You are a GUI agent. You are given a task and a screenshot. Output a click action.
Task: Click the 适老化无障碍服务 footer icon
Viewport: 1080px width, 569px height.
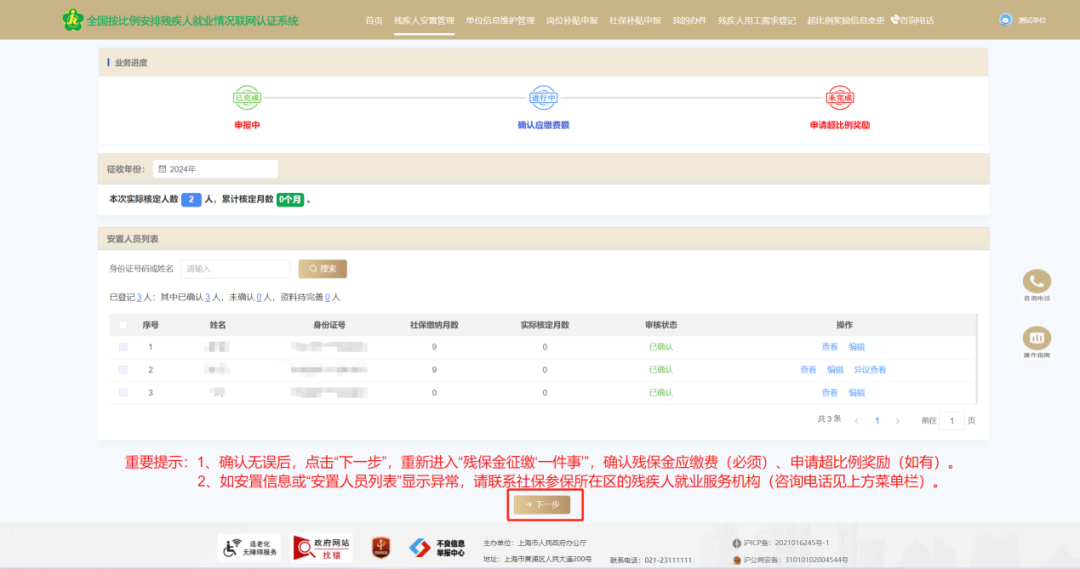(x=249, y=548)
